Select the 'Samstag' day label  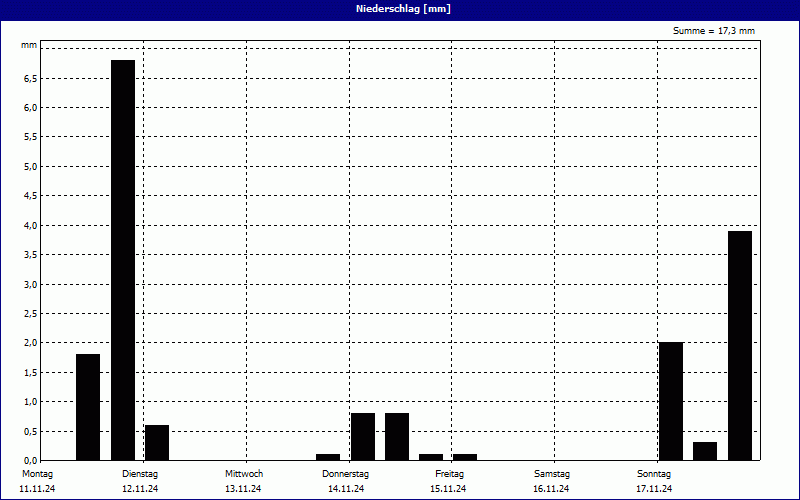[x=552, y=474]
